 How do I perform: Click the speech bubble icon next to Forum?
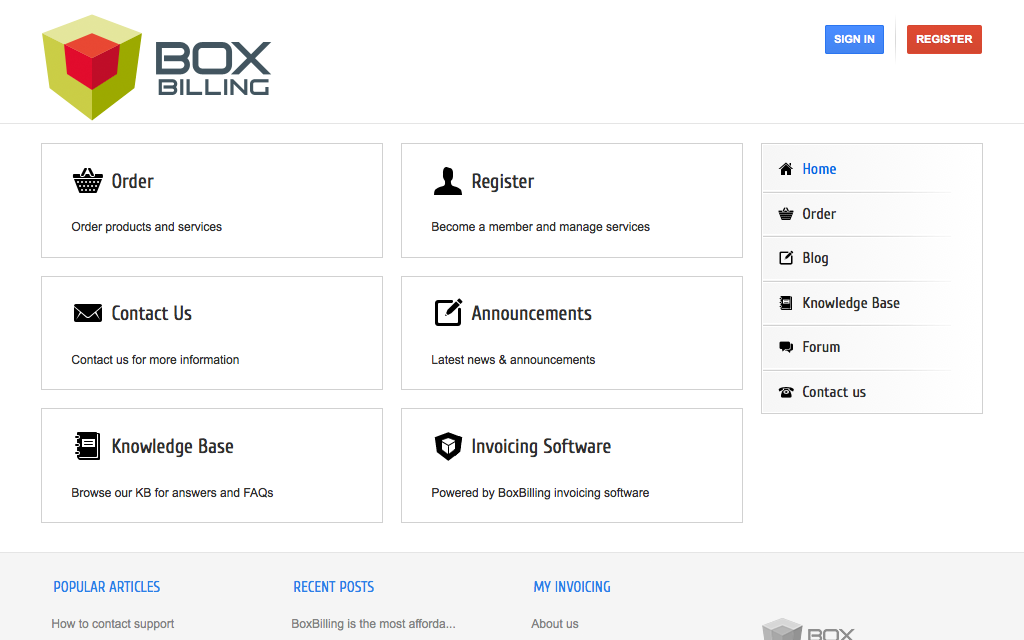[x=785, y=347]
